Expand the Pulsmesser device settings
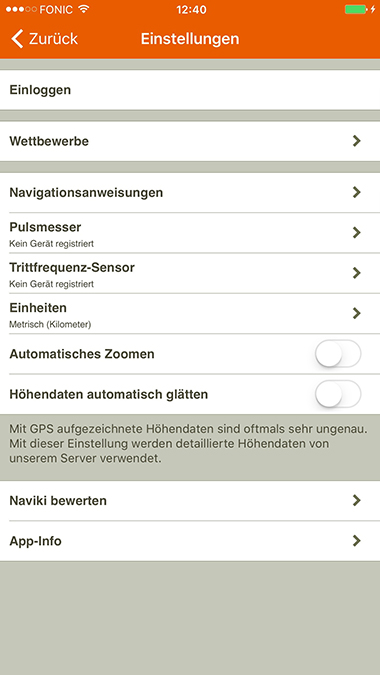 [190, 233]
